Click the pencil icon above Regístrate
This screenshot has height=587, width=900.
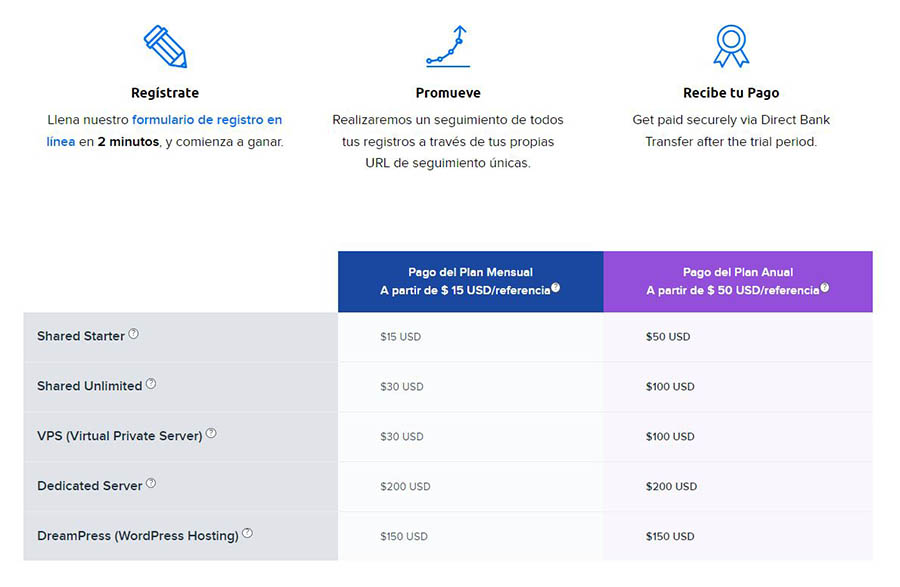pyautogui.click(x=165, y=47)
